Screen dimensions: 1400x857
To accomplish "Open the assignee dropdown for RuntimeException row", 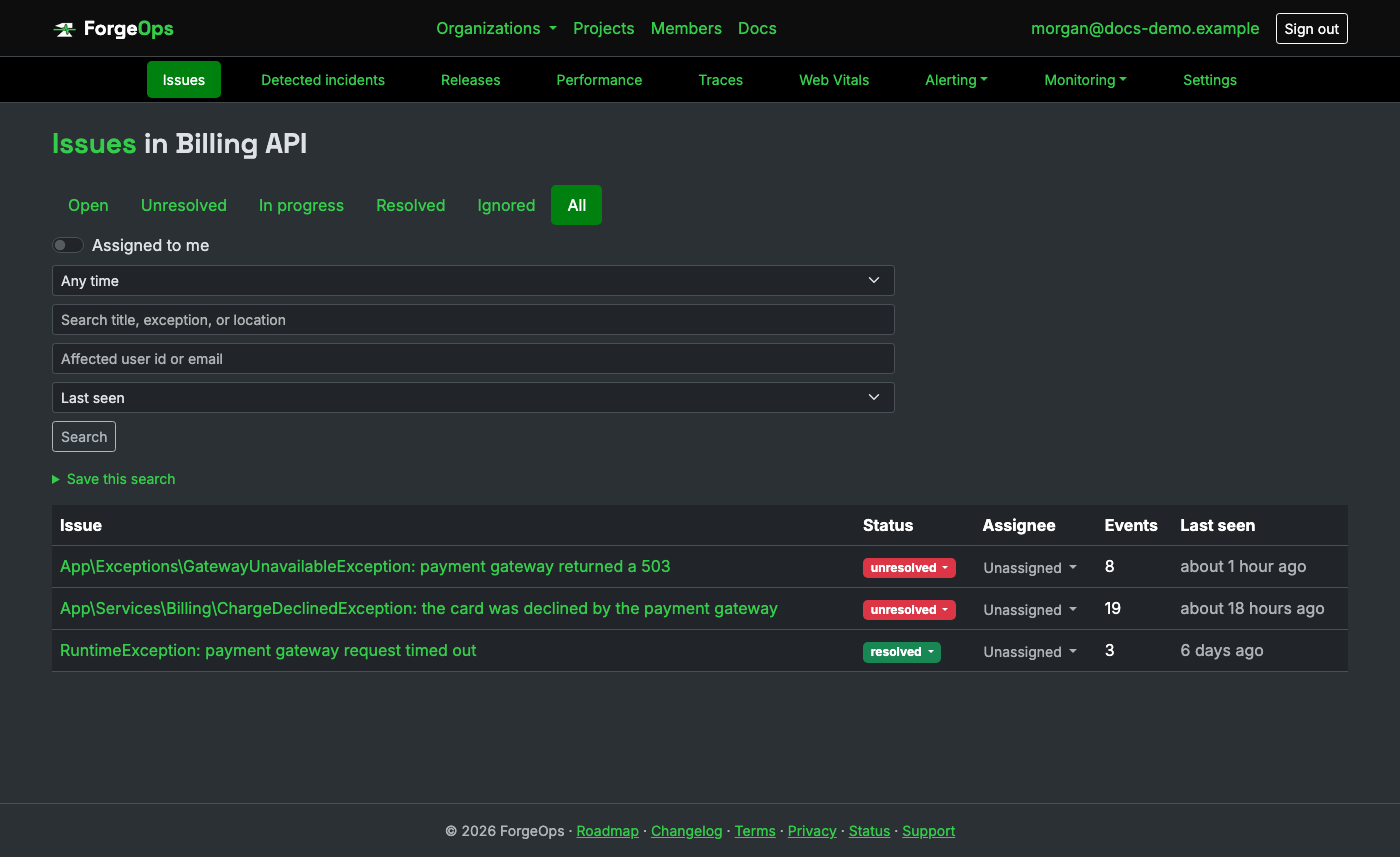I will [1030, 652].
